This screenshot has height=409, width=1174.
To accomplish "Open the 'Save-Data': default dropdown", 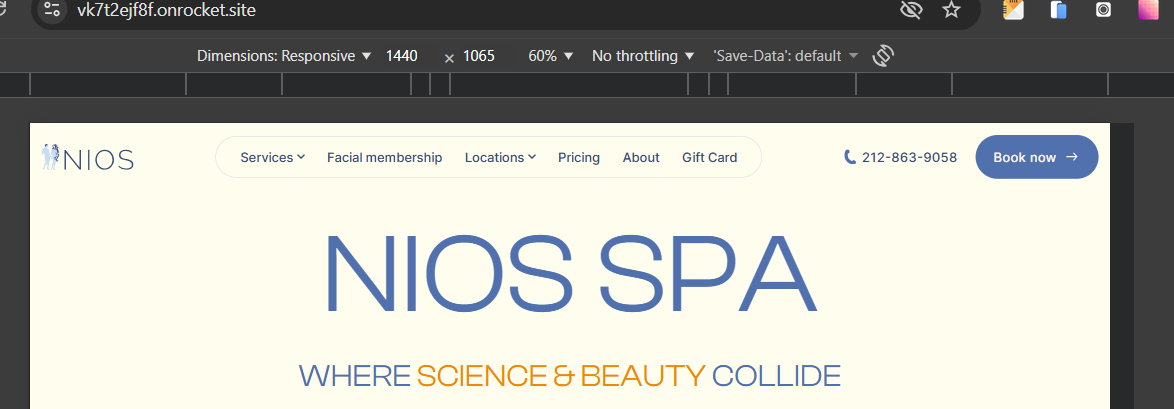I will [x=785, y=55].
